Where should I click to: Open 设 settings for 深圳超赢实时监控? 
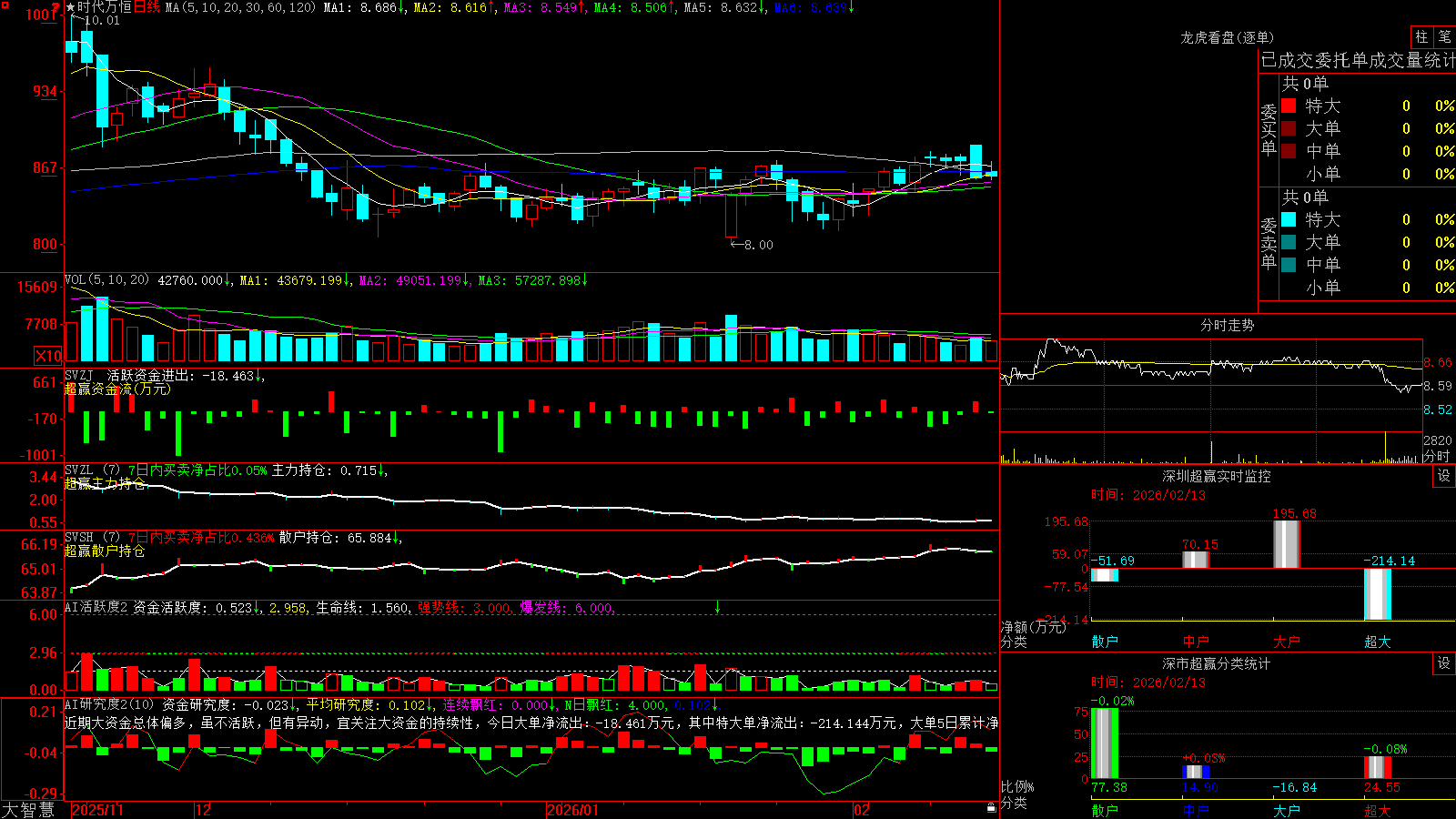(1444, 476)
